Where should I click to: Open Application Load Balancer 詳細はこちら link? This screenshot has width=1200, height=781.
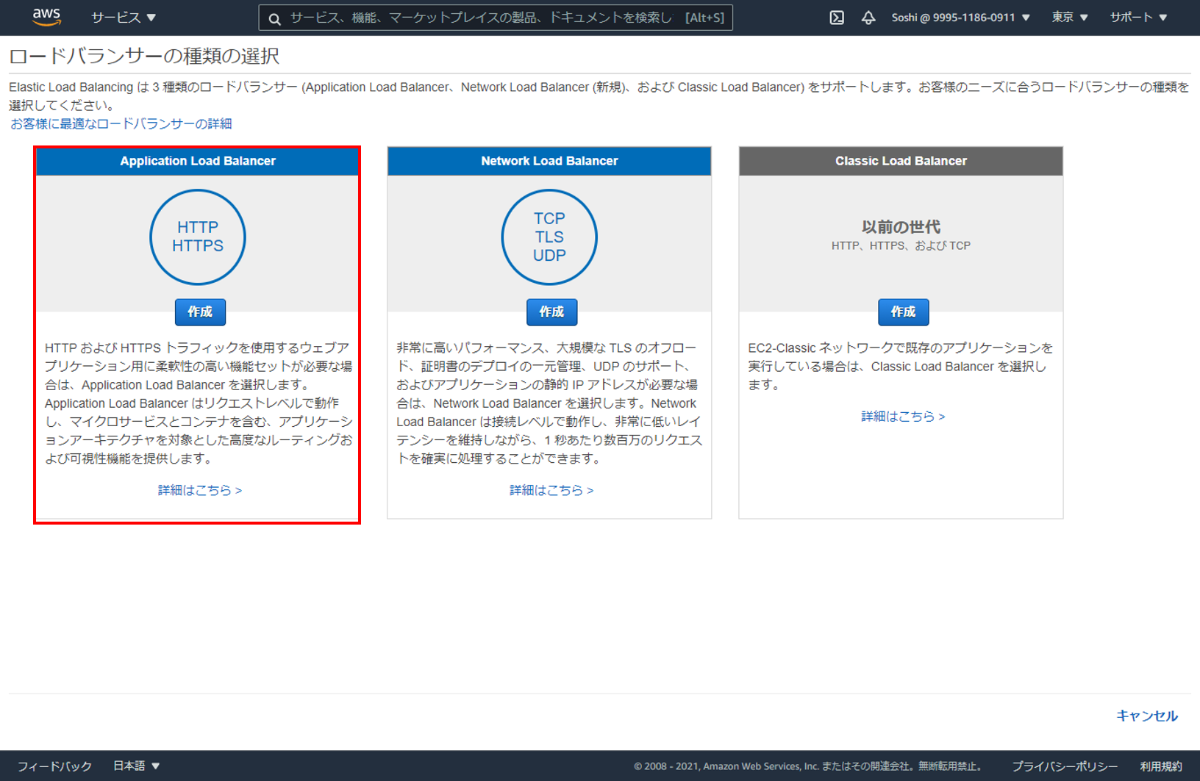click(x=200, y=490)
